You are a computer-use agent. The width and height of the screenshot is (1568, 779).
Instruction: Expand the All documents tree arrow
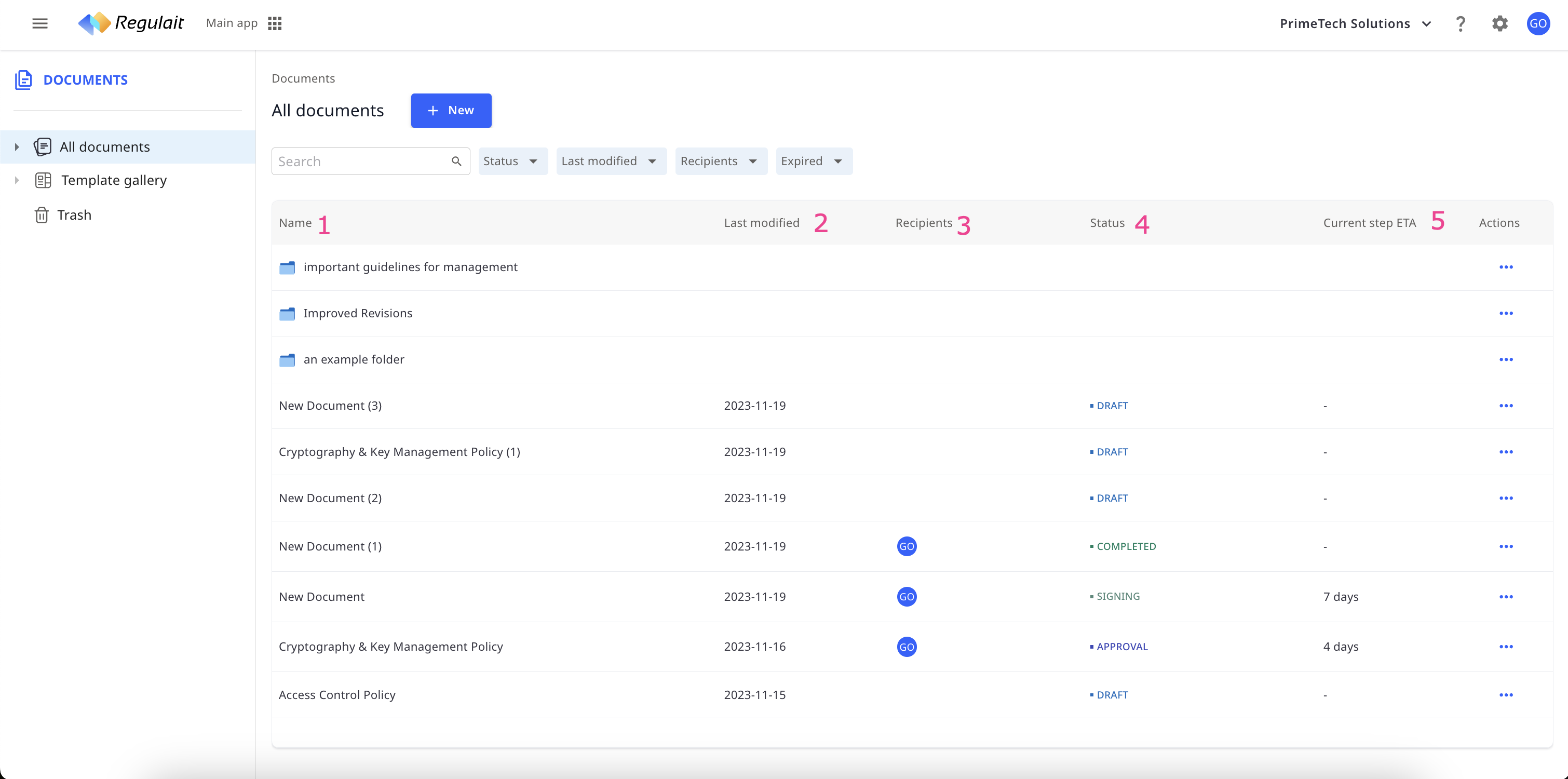click(17, 147)
